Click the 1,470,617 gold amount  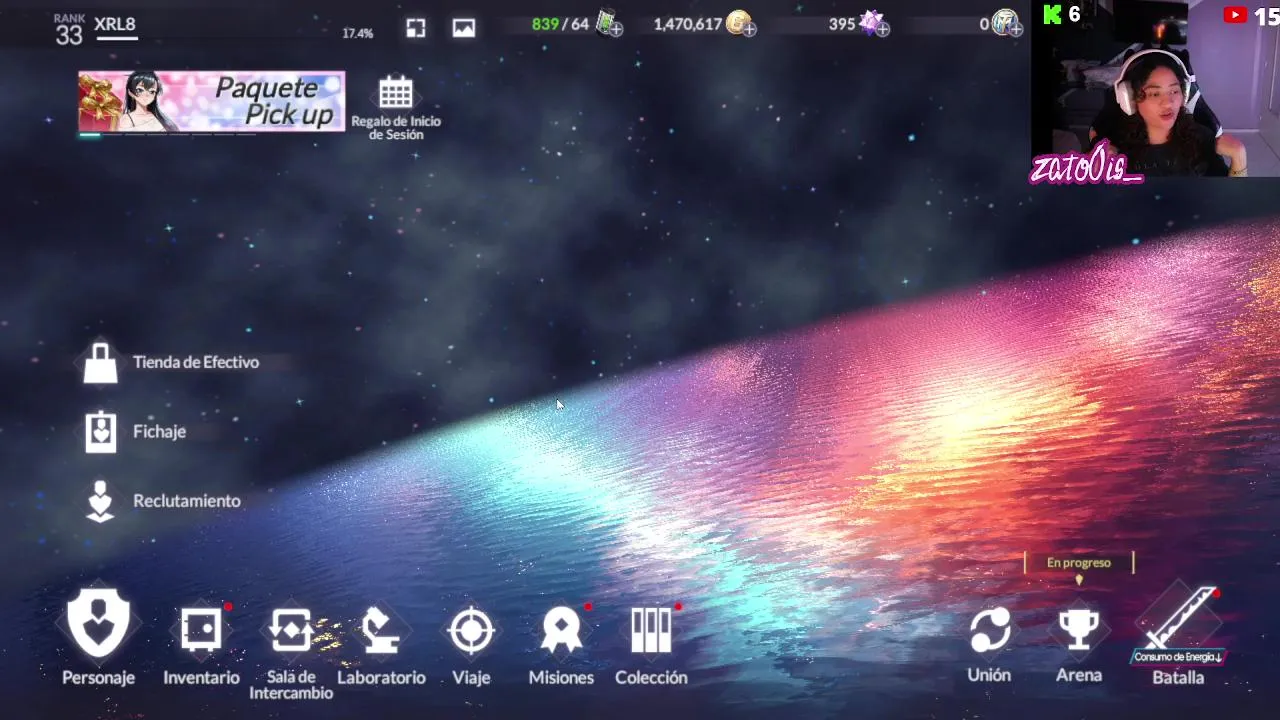pos(688,24)
